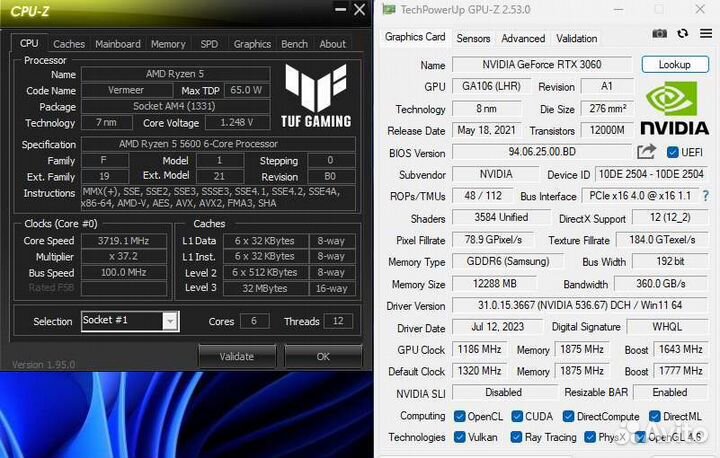Viewport: 720px width, 458px height.
Task: Click the Code Name value Vermeer
Action: point(127,90)
